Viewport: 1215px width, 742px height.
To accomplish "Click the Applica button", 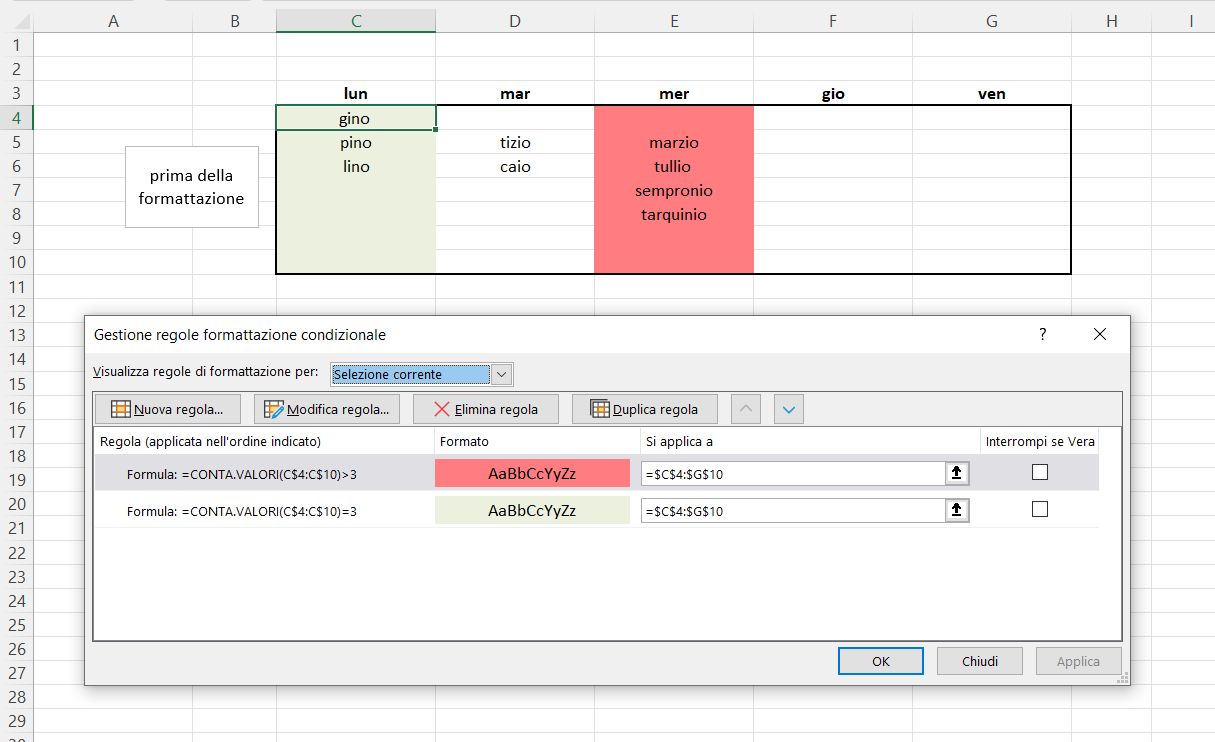I will coord(1079,661).
